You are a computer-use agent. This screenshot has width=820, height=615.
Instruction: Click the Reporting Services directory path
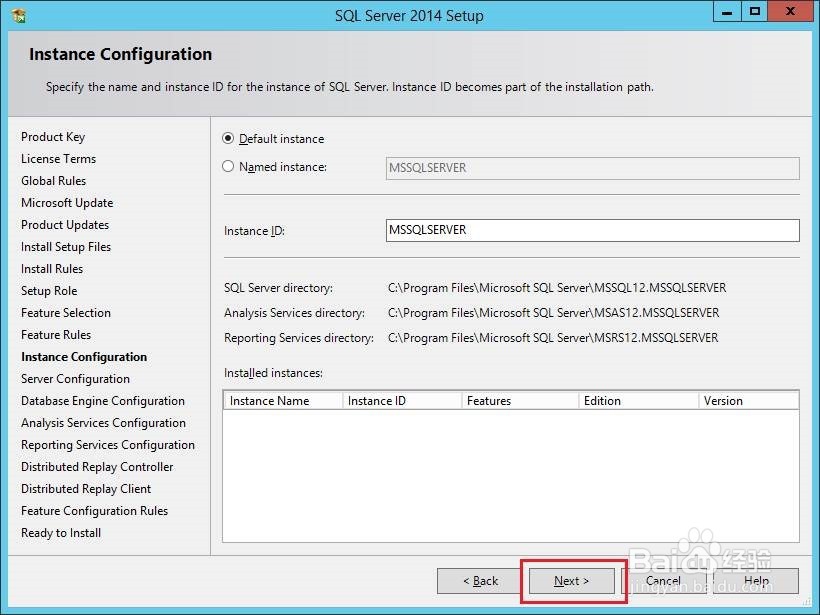(553, 338)
